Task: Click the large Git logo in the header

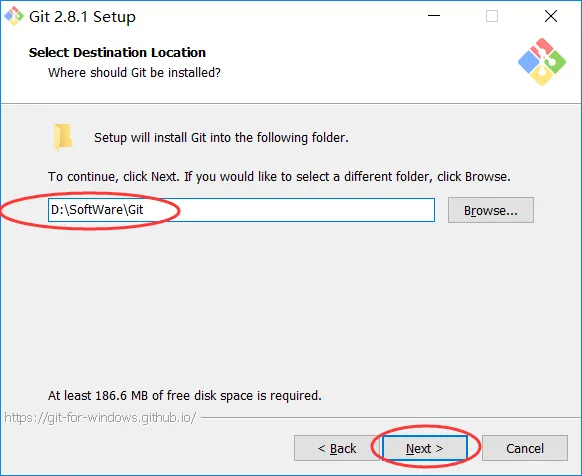Action: point(542,62)
